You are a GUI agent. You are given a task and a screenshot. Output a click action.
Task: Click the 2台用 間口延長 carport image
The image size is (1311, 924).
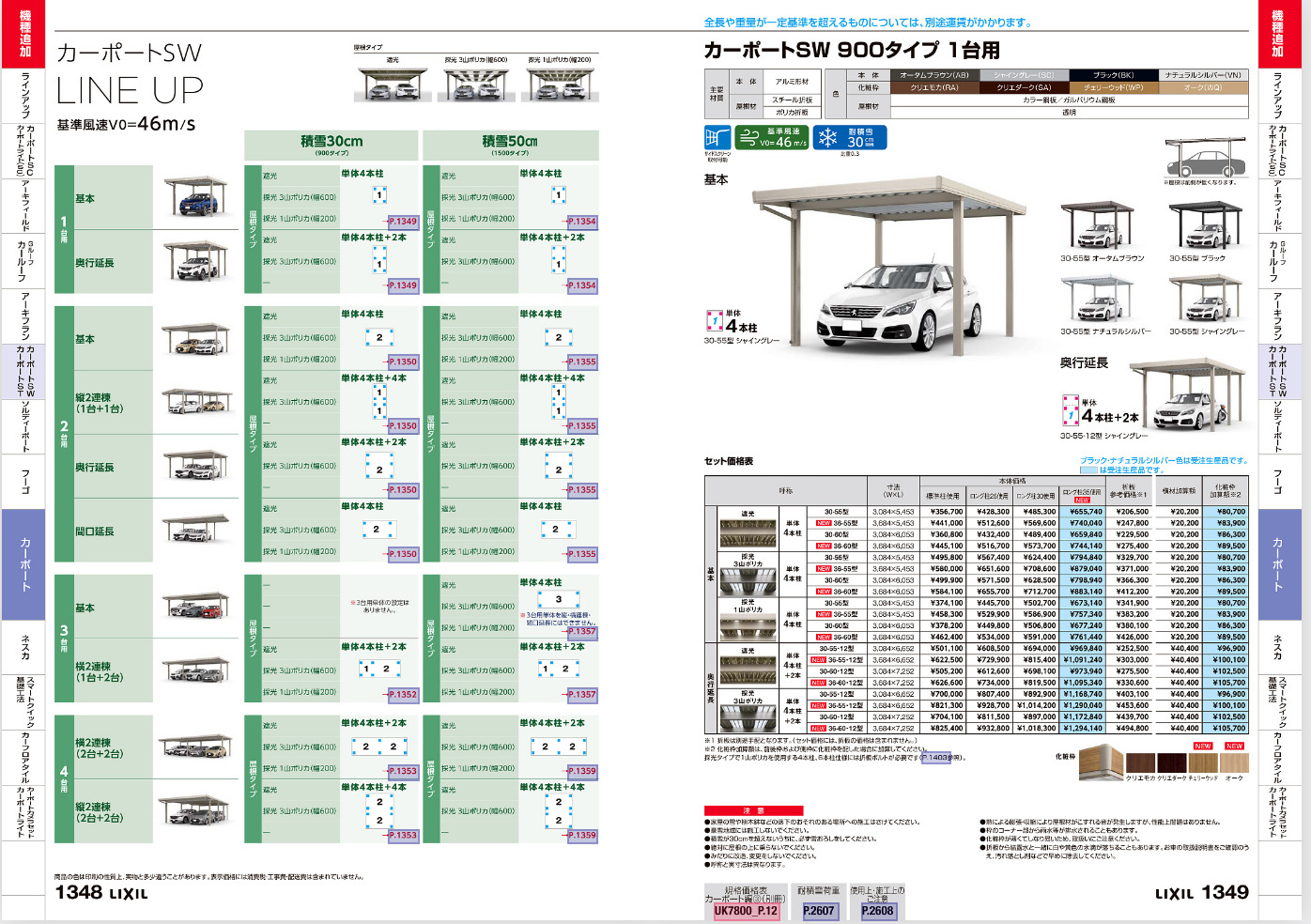coord(195,530)
